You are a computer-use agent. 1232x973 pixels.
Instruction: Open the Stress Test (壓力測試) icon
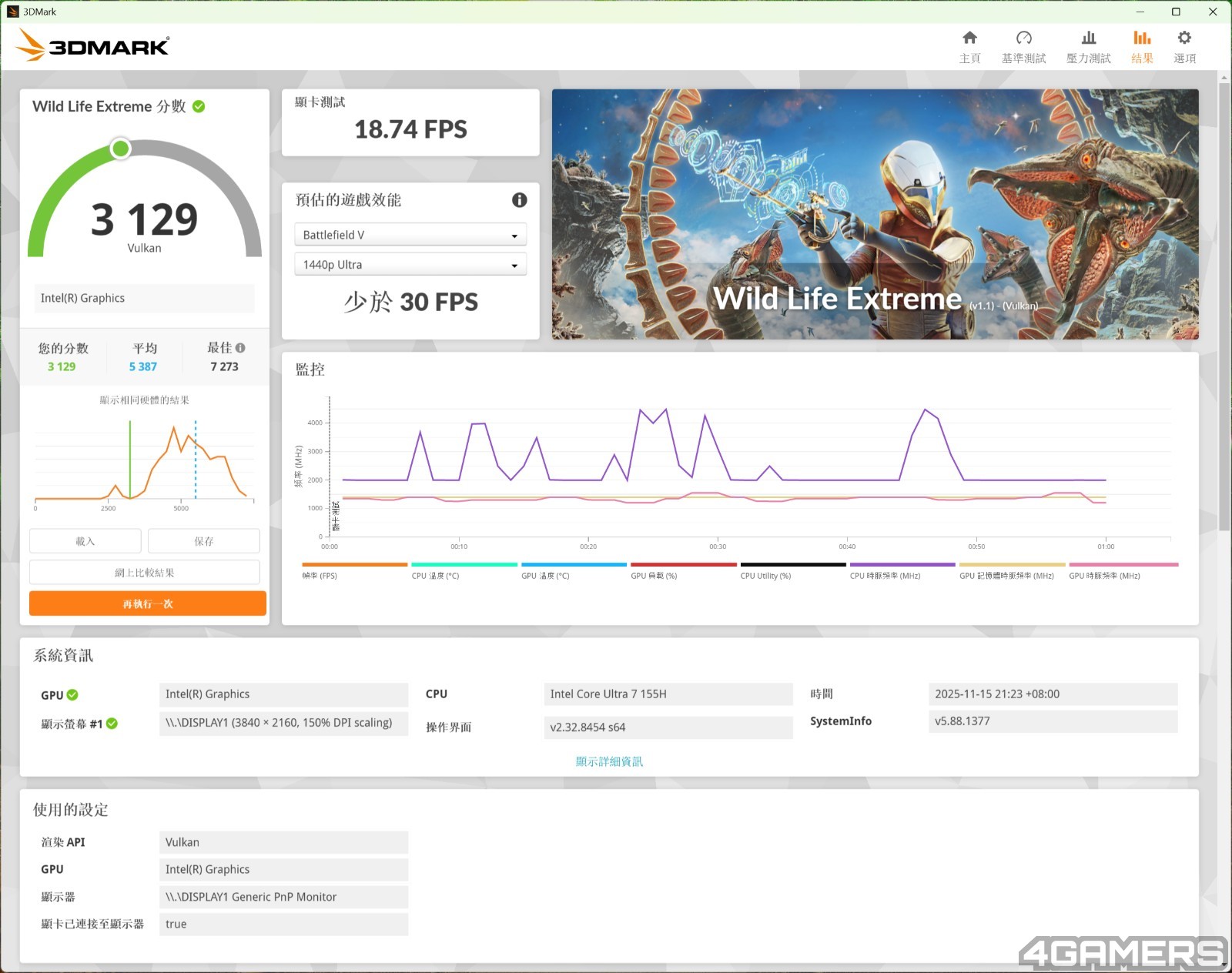coord(1088,38)
